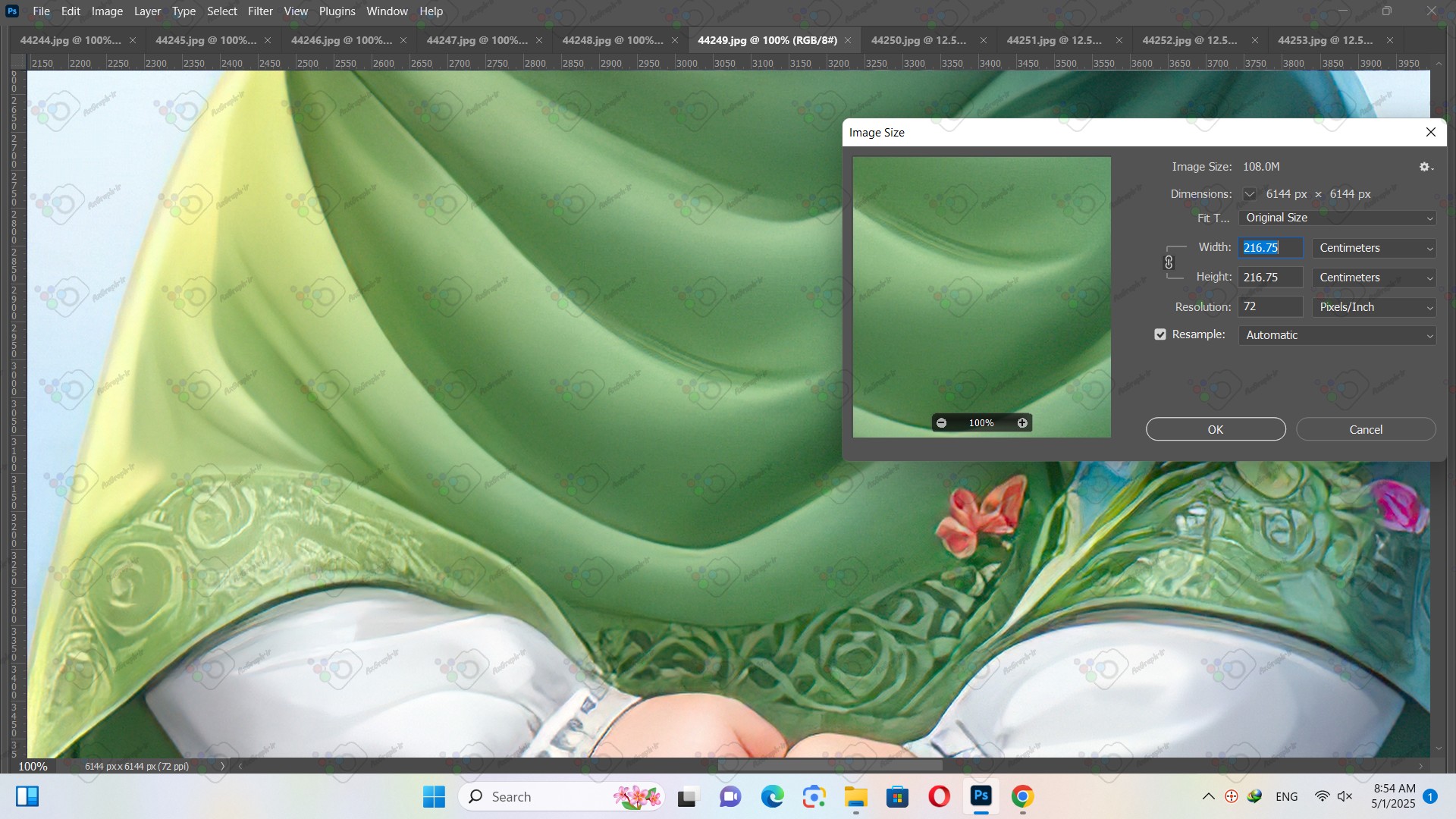Open Microsoft Store from the taskbar

[x=898, y=797]
